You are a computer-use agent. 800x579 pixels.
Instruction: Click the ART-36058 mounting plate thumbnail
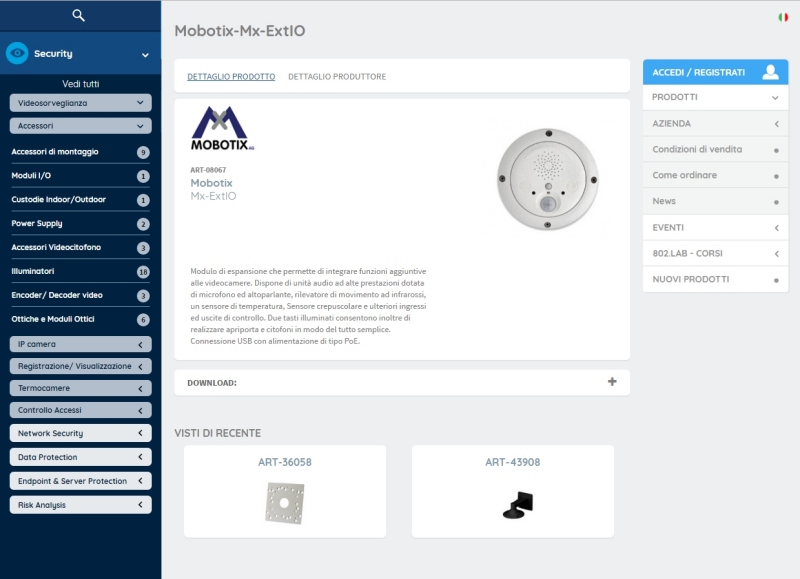285,502
